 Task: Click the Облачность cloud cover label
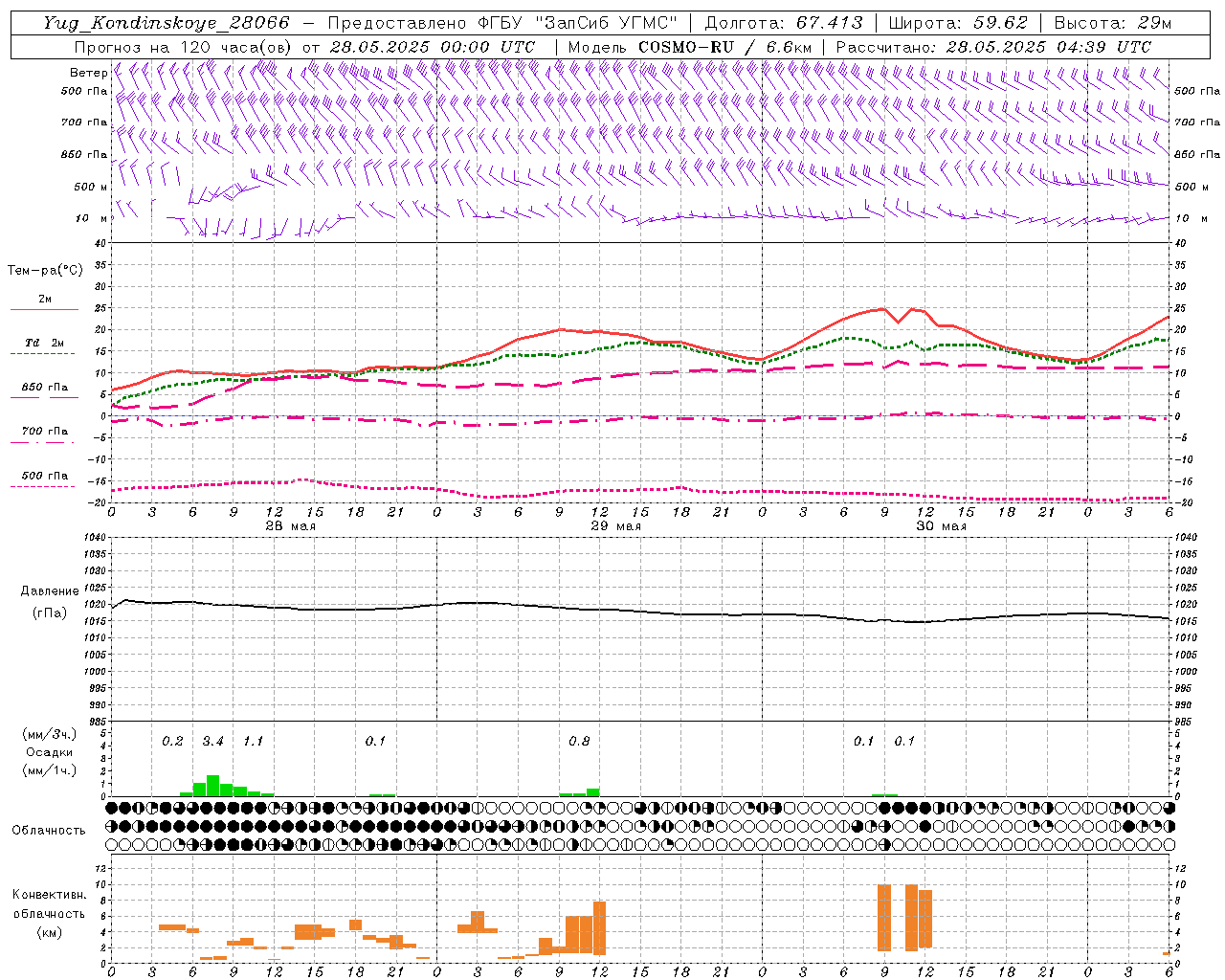[49, 831]
